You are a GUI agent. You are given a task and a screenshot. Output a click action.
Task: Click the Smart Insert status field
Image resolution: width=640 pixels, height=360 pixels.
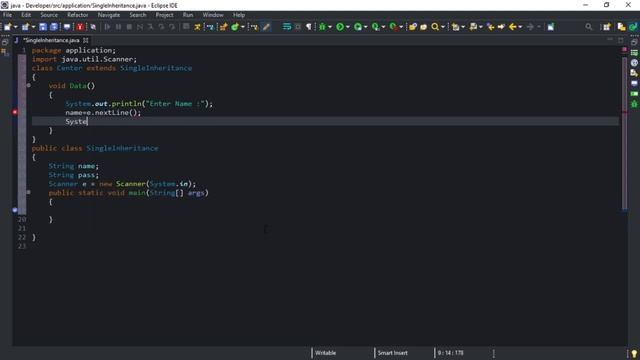(393, 353)
